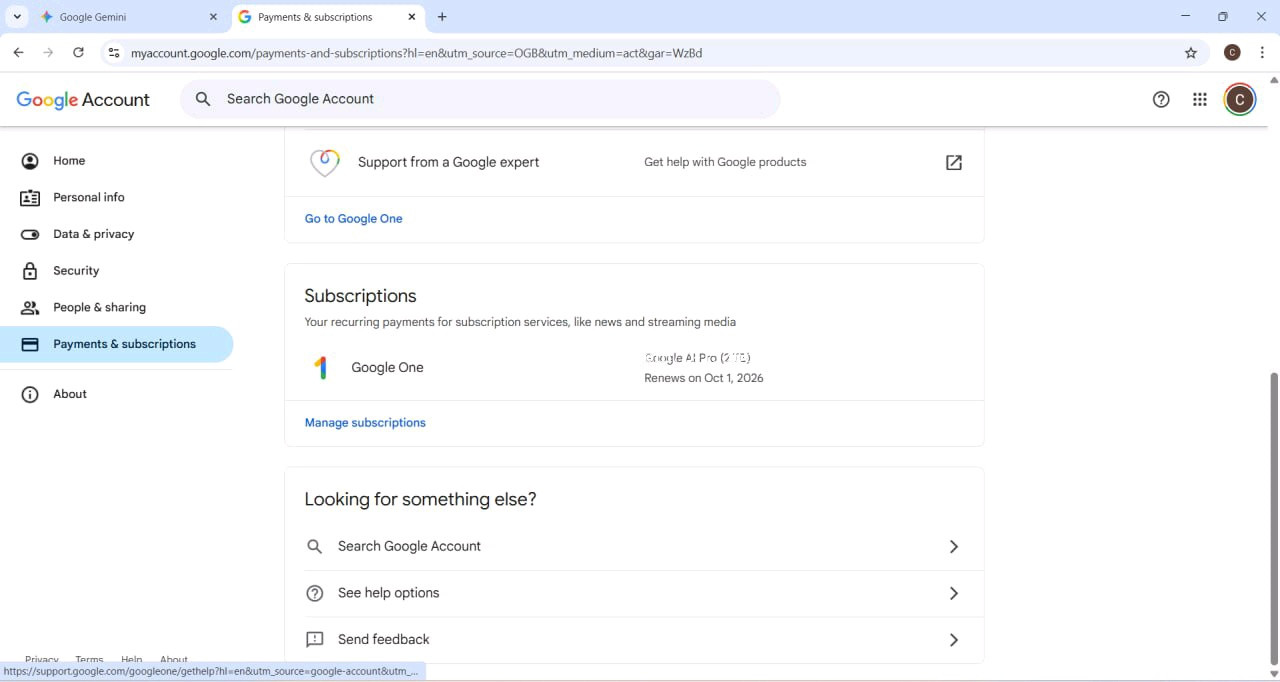Click the Google One logo icon
The height and width of the screenshot is (682, 1280).
pyautogui.click(x=321, y=368)
